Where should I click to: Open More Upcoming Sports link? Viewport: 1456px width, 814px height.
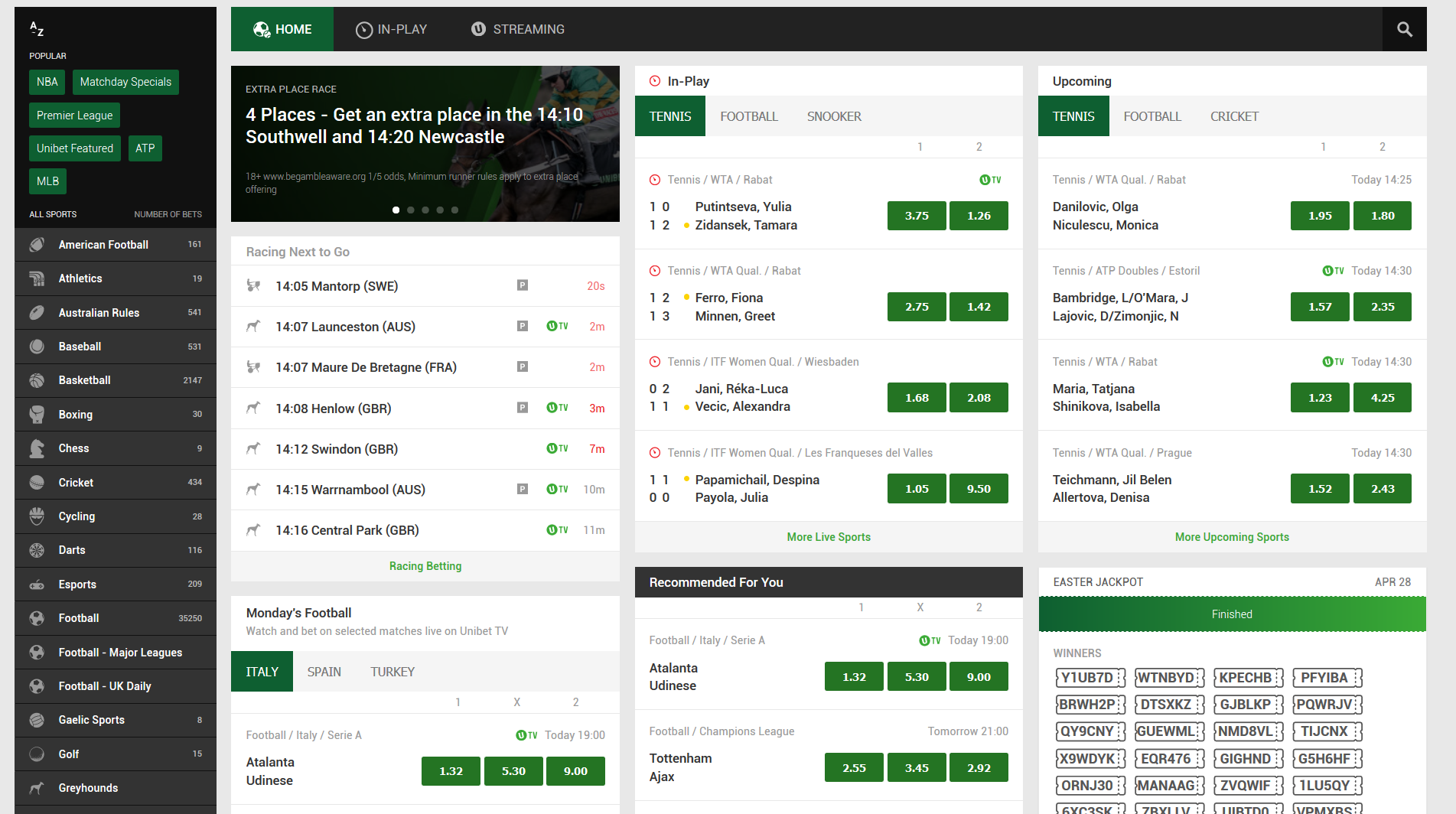(x=1232, y=537)
